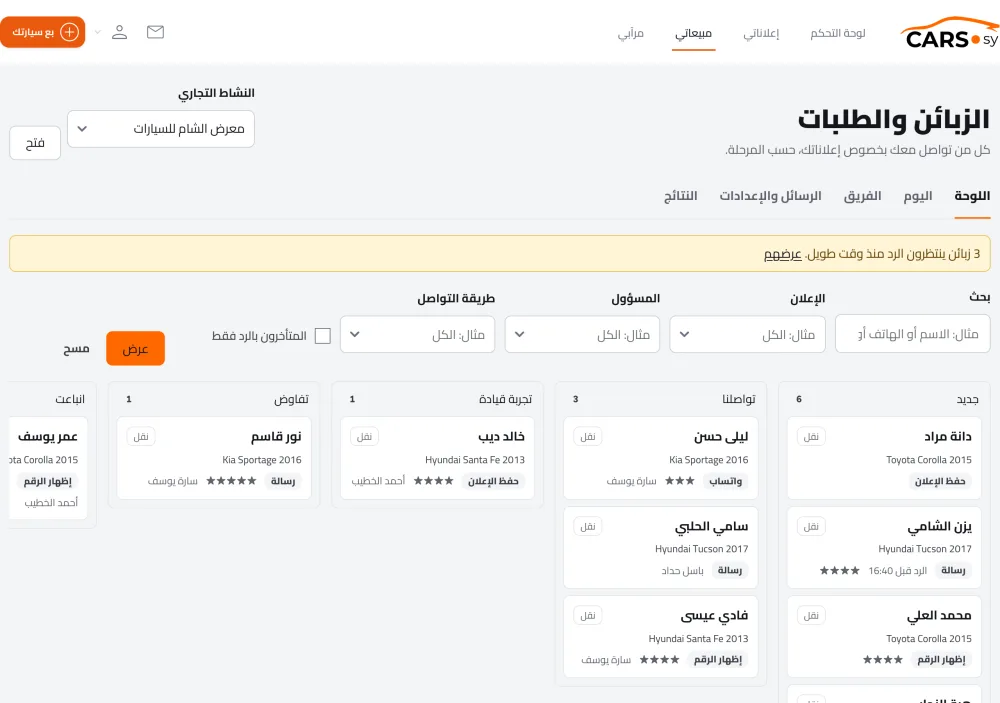Click حفظ الإعلان tag on خالد ديب card

tap(493, 481)
